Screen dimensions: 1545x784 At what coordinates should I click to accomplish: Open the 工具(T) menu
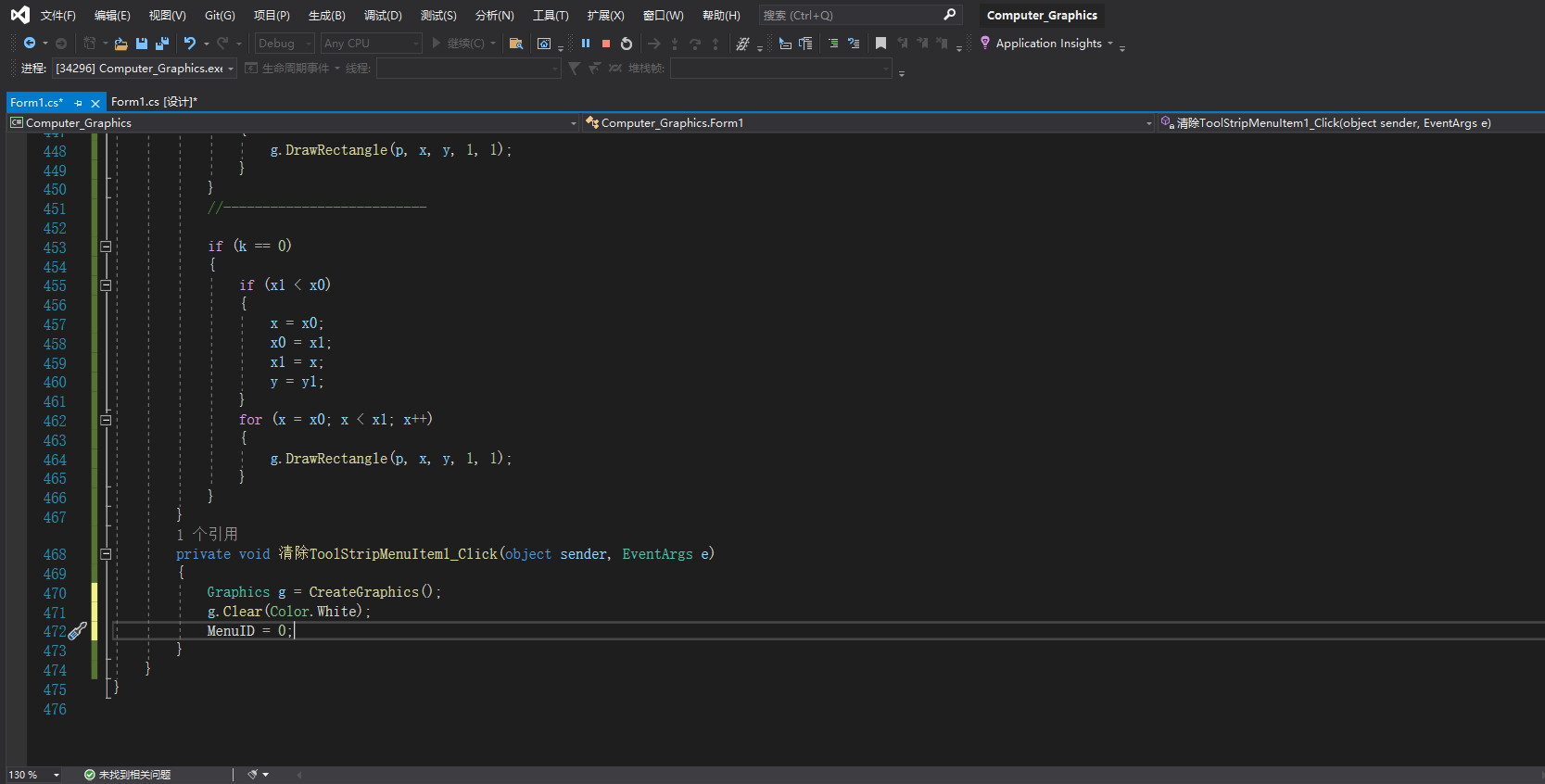tap(551, 16)
